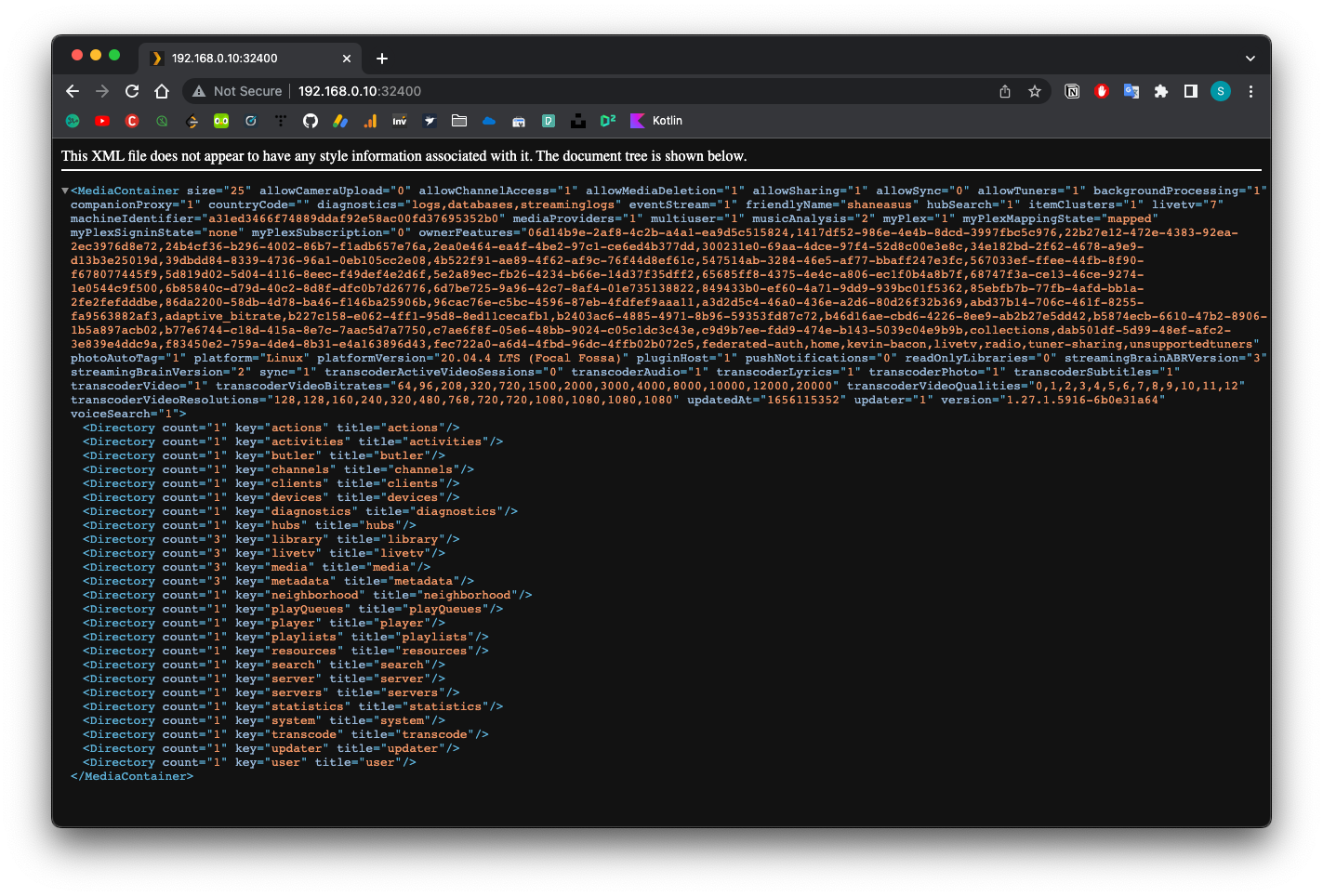This screenshot has width=1323, height=896.
Task: Click the version="1.27.1.5916-6b0e31a64" attribute
Action: (1052, 400)
